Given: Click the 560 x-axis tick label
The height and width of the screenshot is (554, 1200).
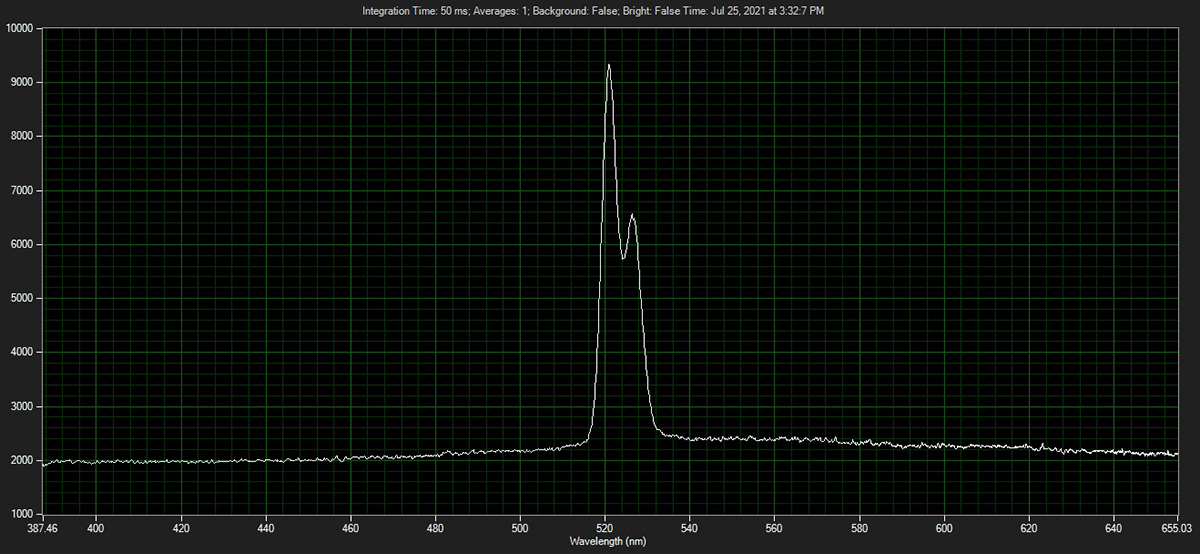Looking at the screenshot, I should click(x=775, y=526).
